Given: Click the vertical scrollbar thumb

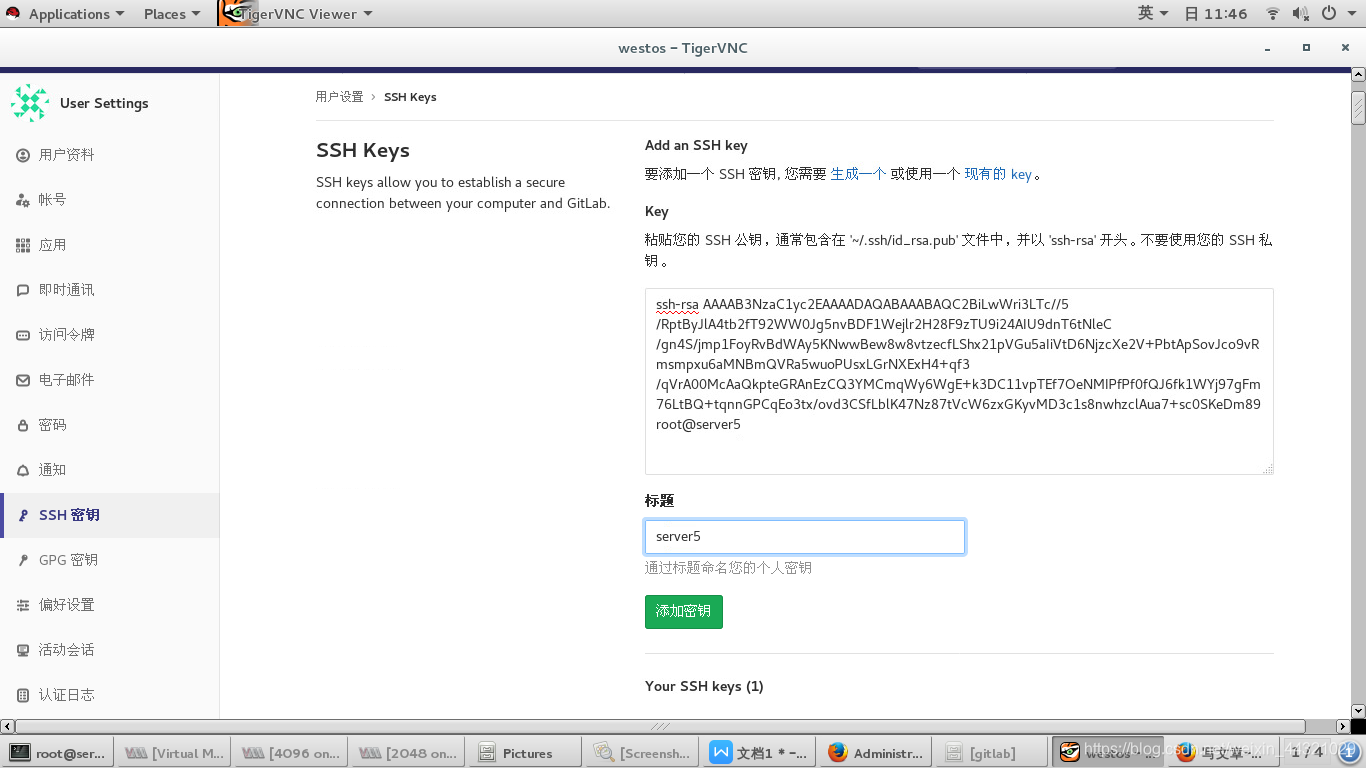Looking at the screenshot, I should tap(1358, 106).
